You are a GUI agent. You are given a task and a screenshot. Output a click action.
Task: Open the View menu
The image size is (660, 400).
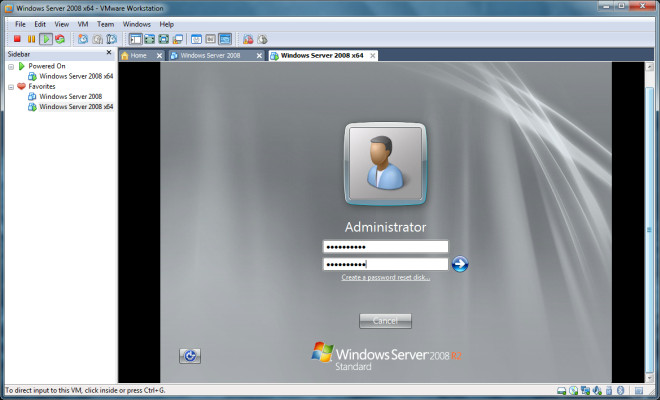[61, 24]
